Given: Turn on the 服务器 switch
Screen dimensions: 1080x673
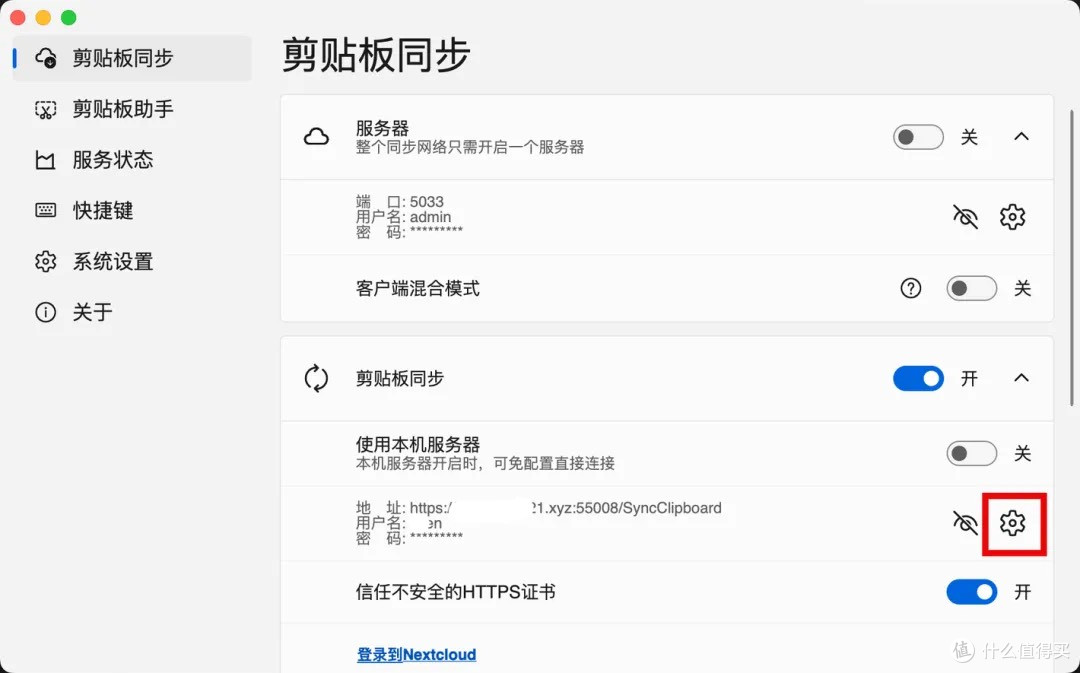Looking at the screenshot, I should pyautogui.click(x=918, y=137).
